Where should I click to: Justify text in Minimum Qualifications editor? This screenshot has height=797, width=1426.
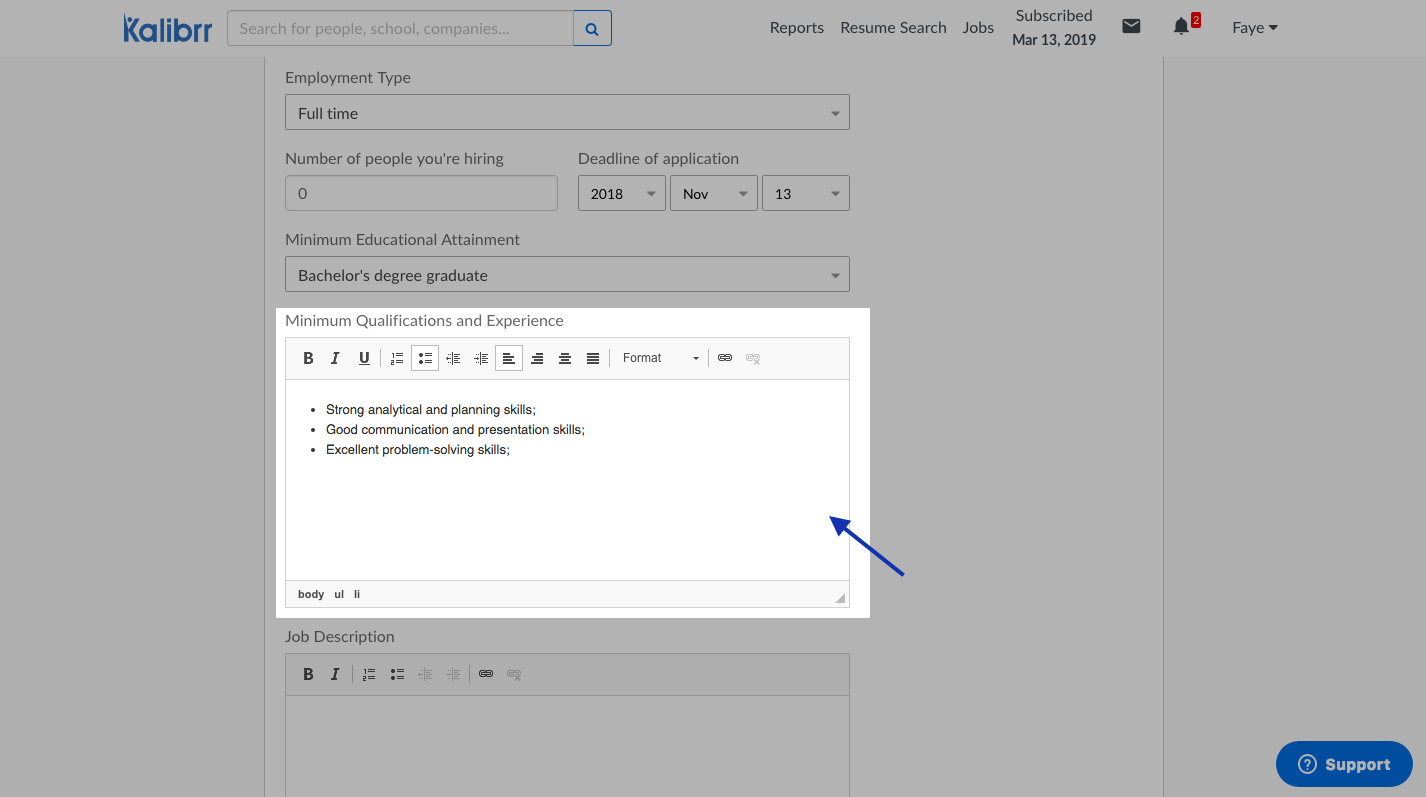[x=593, y=358]
